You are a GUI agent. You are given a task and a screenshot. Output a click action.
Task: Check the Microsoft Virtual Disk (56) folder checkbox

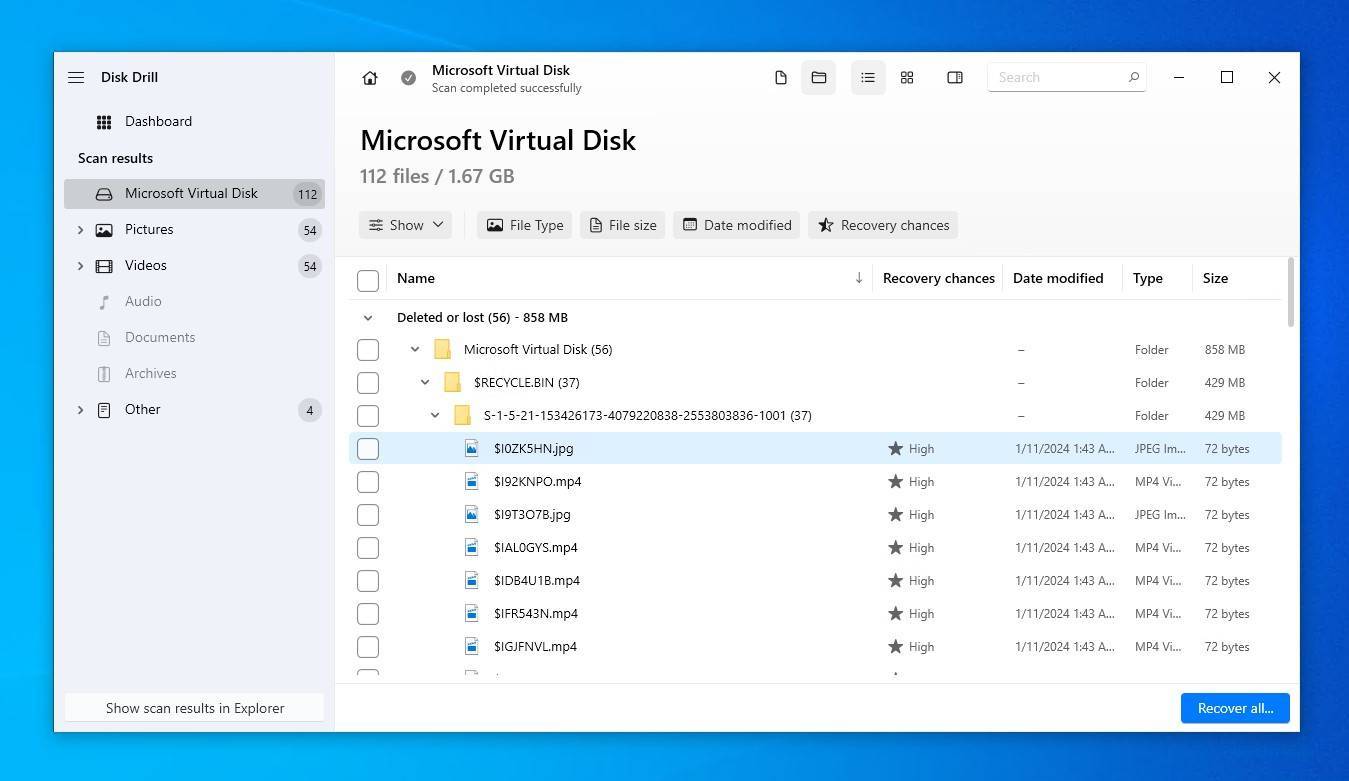(368, 350)
